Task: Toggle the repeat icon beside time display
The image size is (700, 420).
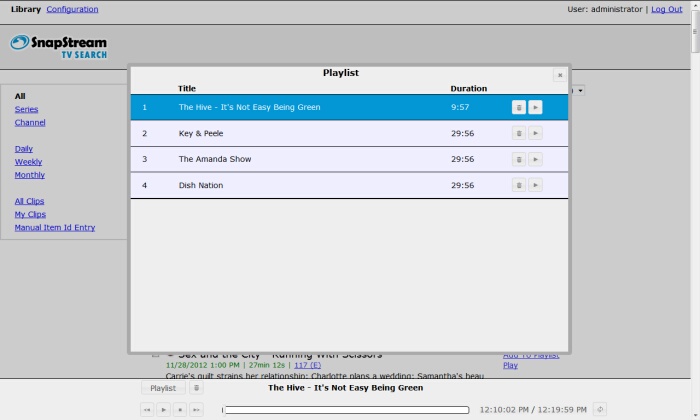Action: click(x=600, y=409)
